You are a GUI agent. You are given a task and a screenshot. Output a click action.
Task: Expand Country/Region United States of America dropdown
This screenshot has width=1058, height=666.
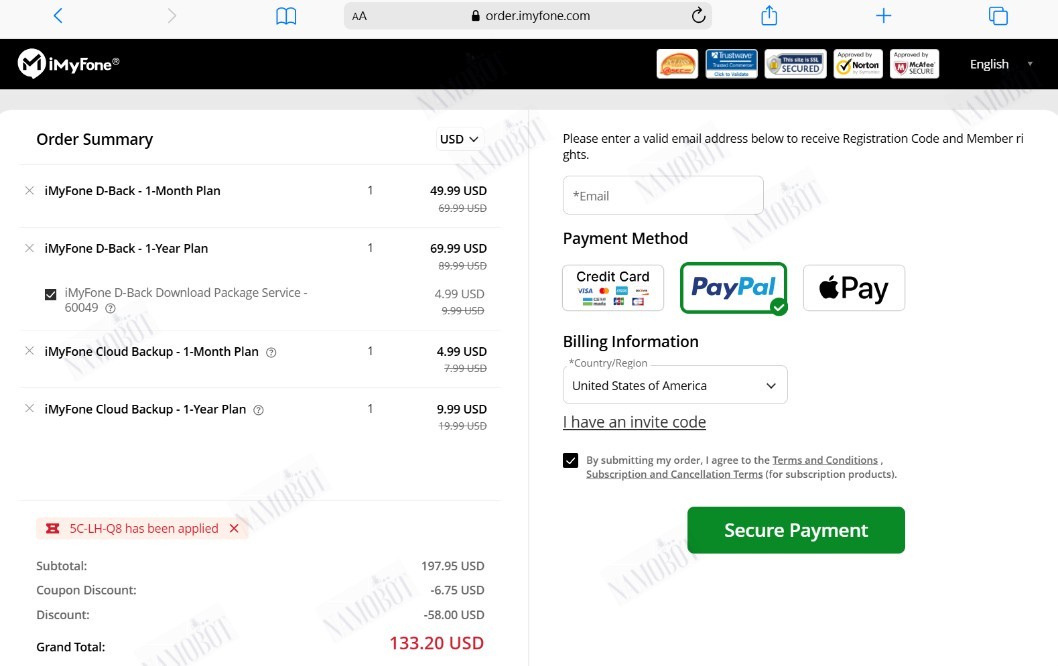pyautogui.click(x=675, y=385)
